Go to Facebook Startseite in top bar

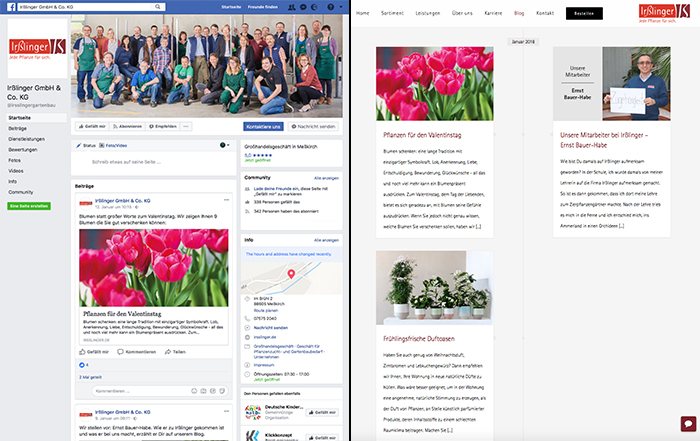231,7
